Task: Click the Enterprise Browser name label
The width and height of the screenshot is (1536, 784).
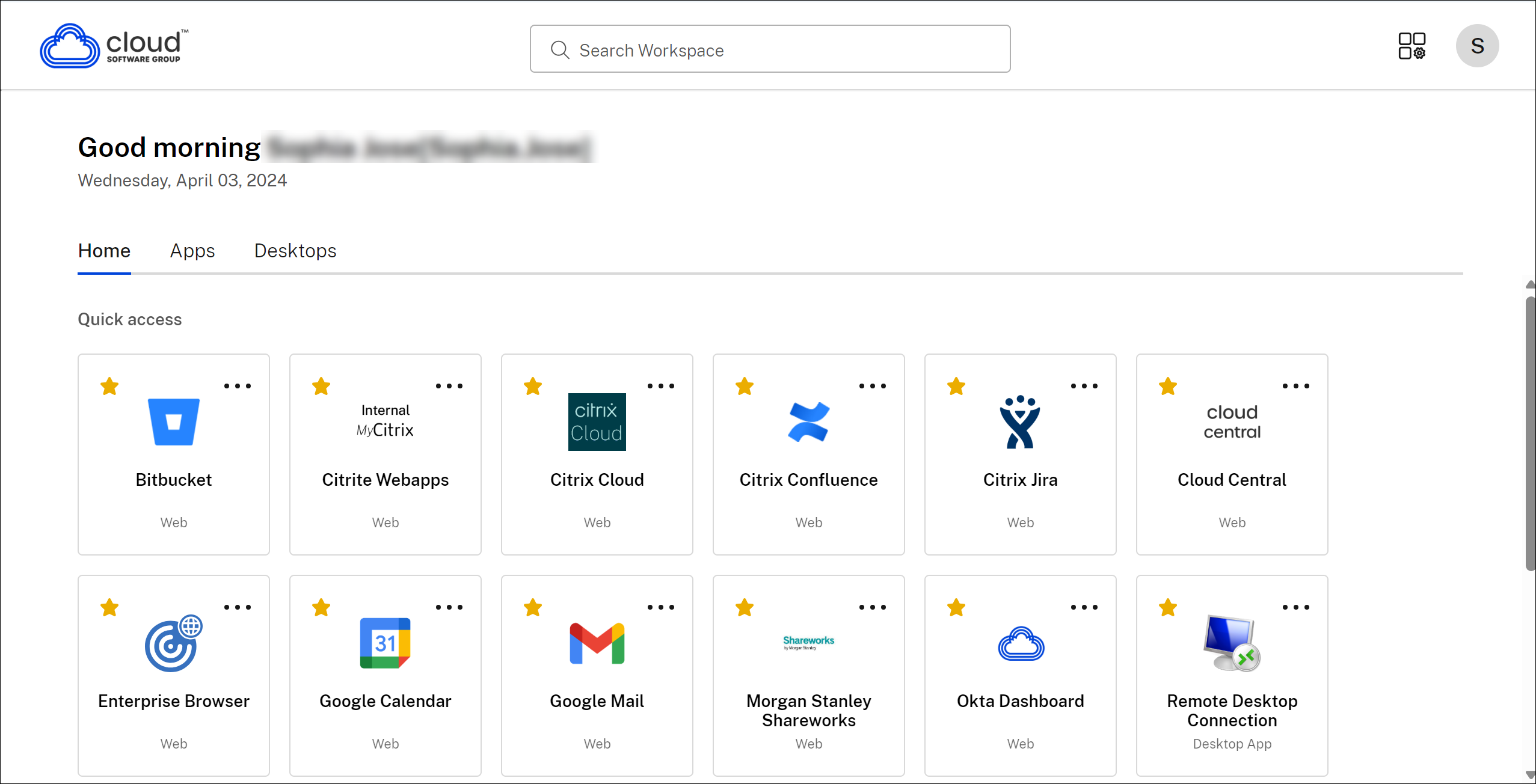Action: point(174,701)
